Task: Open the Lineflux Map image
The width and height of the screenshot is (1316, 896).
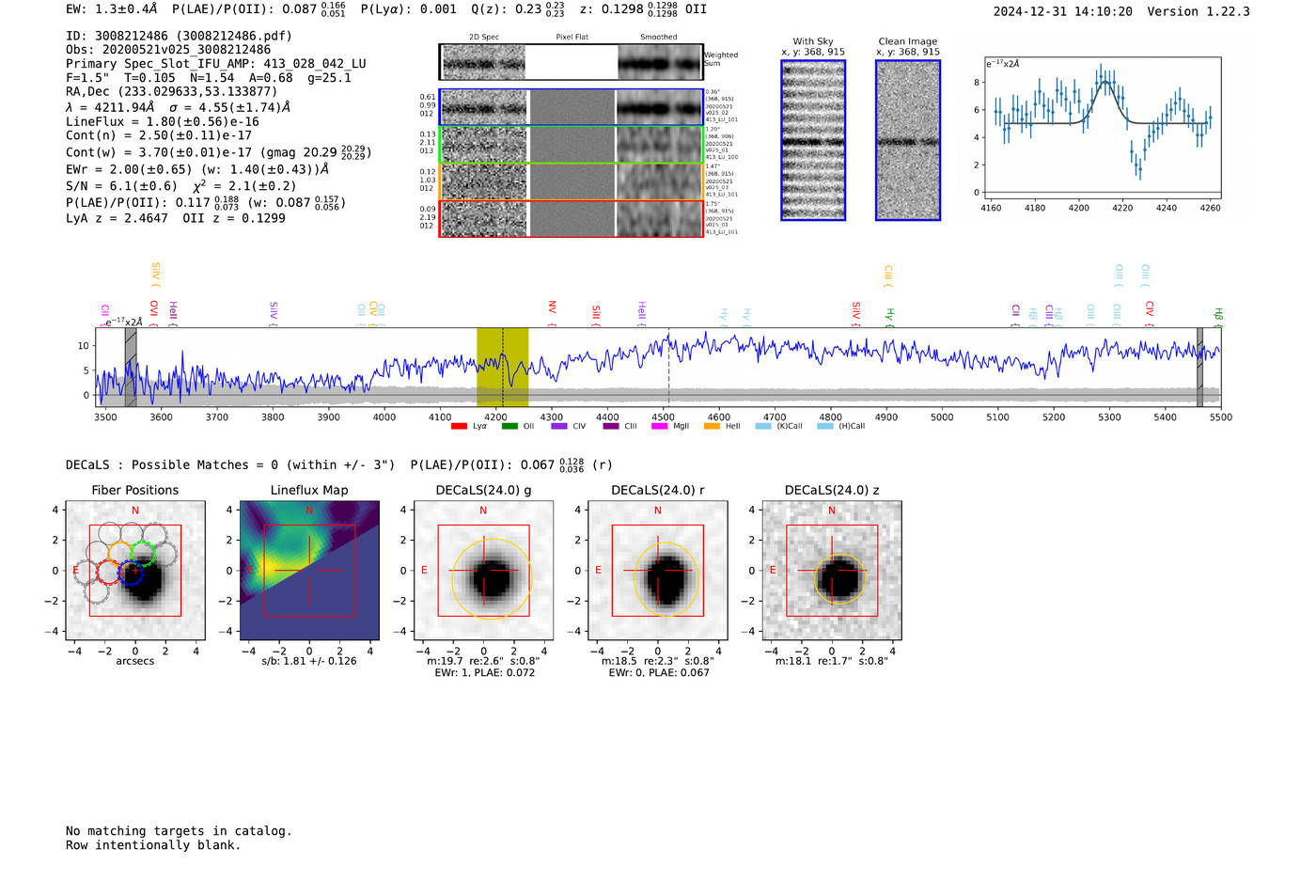Action: pos(309,571)
